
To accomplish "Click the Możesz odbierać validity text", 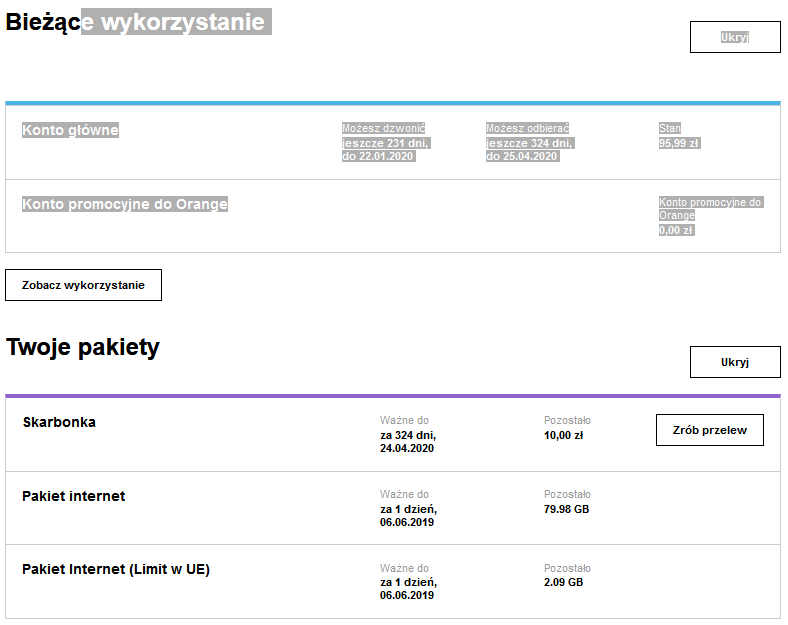I will point(530,143).
